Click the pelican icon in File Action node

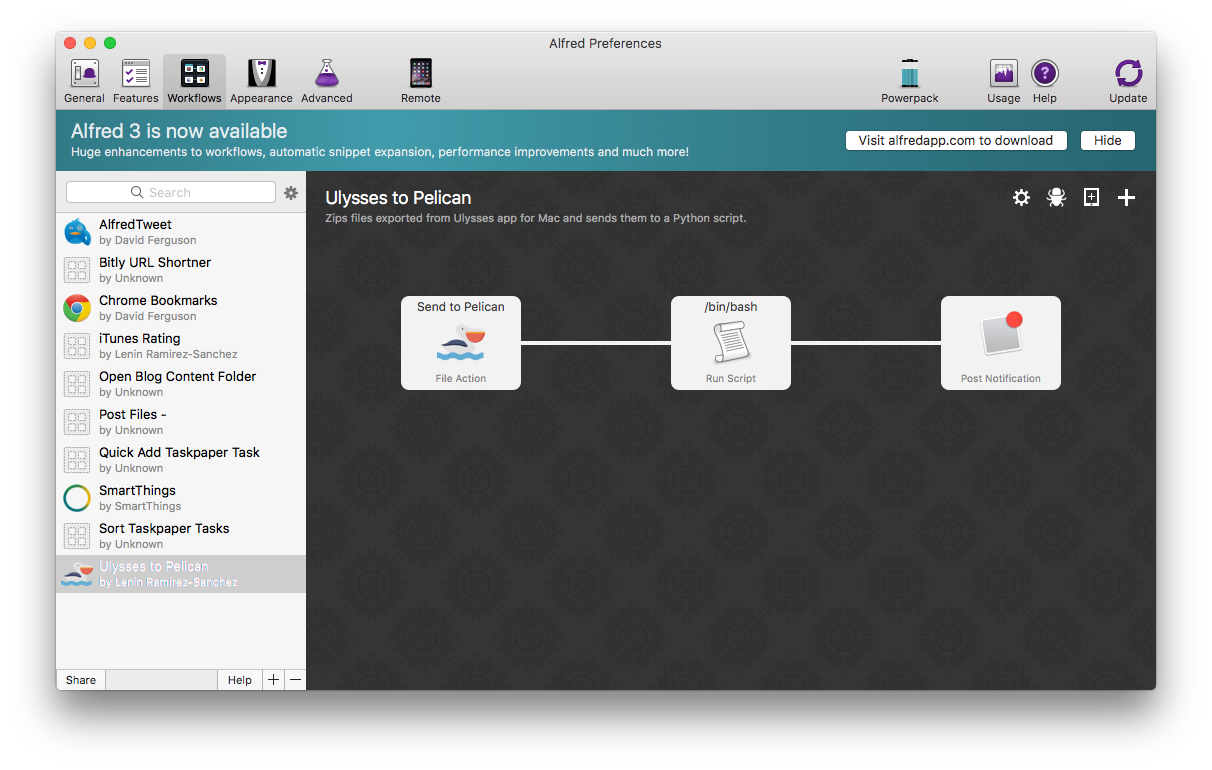click(x=461, y=343)
